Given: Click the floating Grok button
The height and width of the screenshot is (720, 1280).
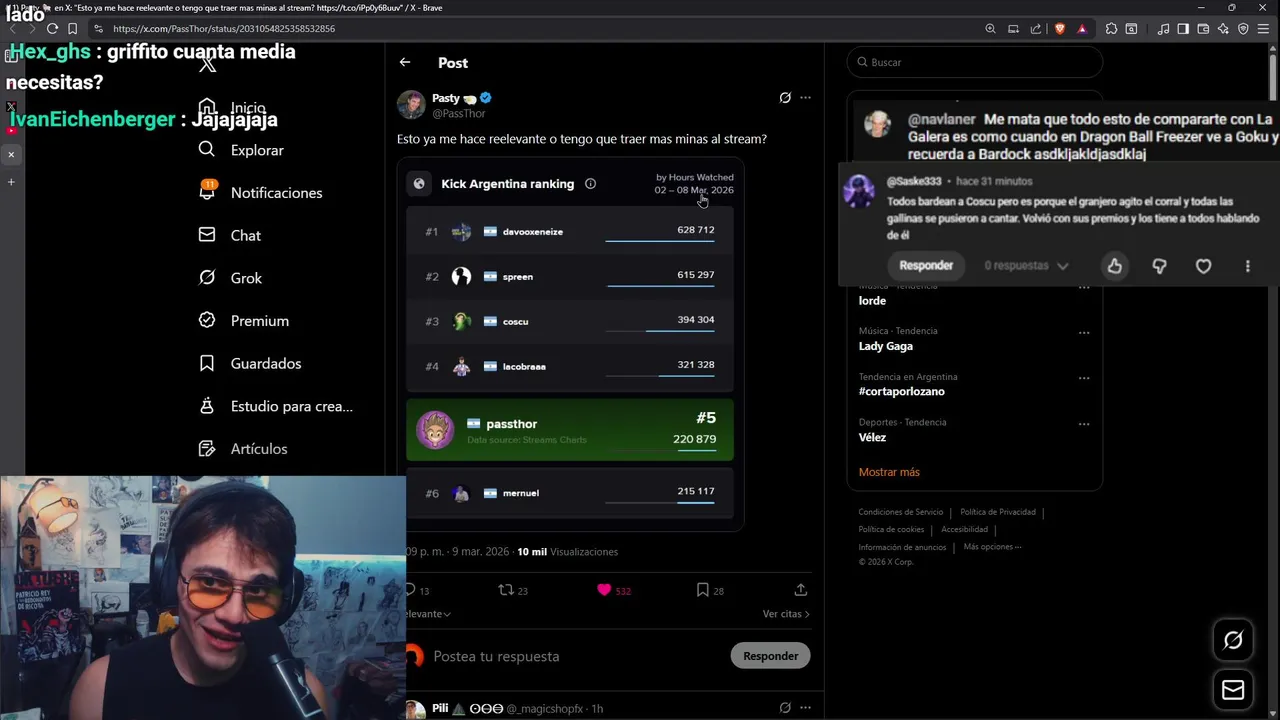Looking at the screenshot, I should click(x=1233, y=641).
